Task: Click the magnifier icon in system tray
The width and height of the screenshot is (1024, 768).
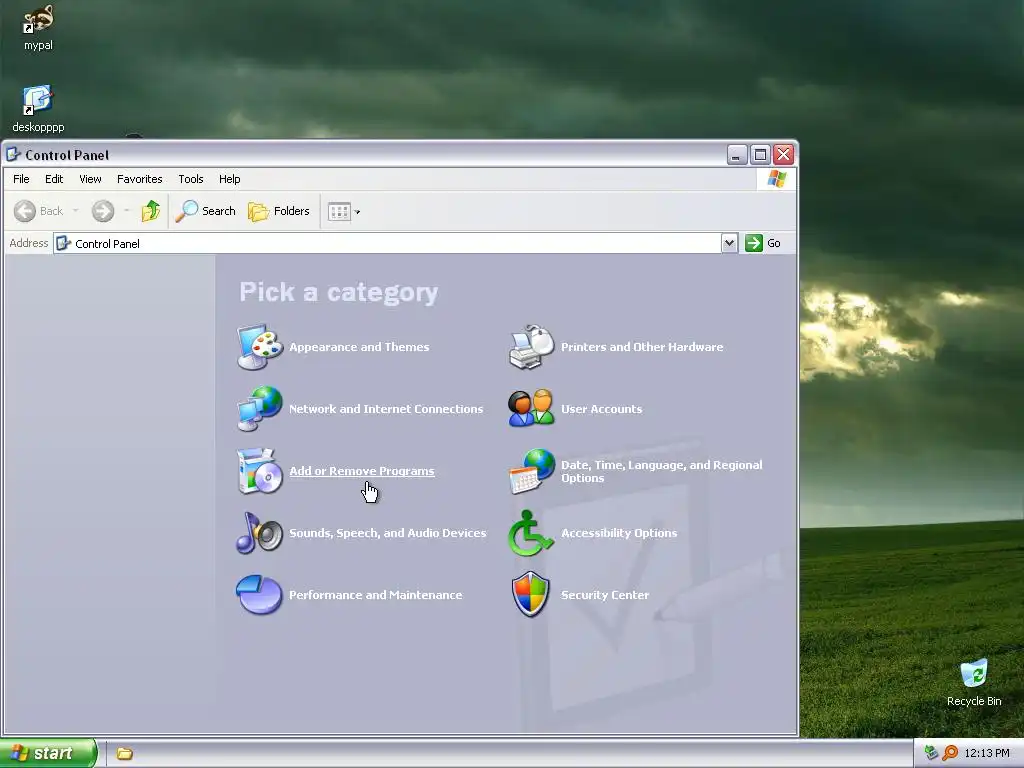Action: pyautogui.click(x=950, y=753)
